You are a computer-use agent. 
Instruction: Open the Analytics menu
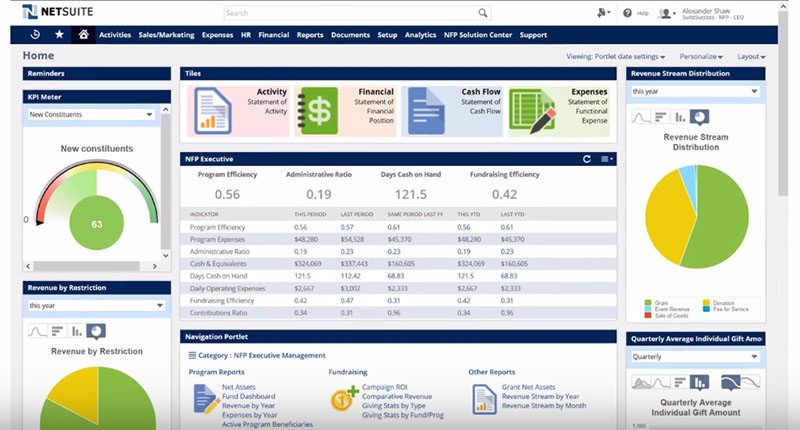tap(420, 35)
